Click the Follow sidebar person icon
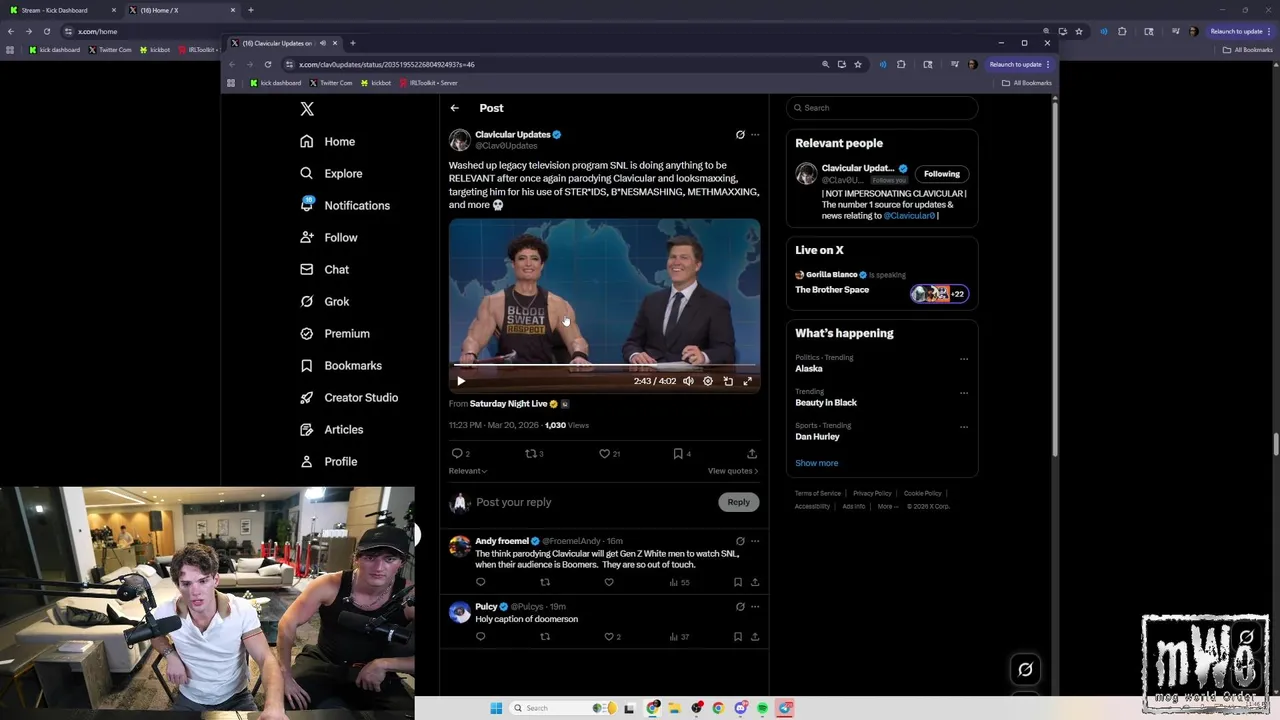Screen dimensions: 1280x720 [x=307, y=238]
